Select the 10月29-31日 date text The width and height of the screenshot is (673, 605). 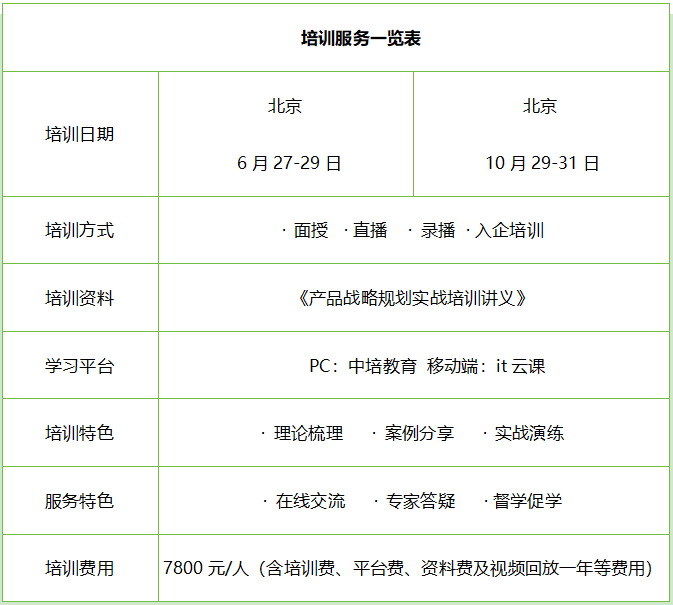coord(542,163)
